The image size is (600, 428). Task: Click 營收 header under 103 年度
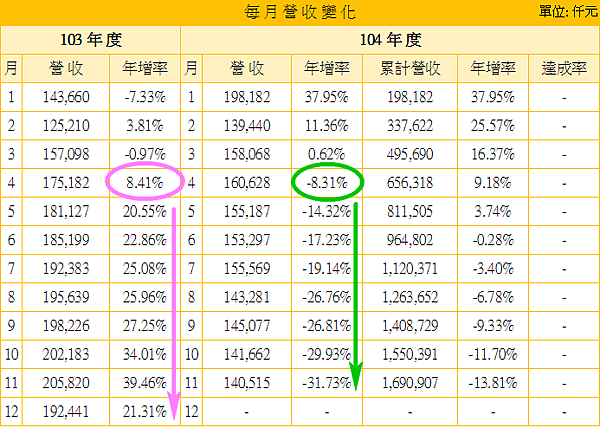point(66,68)
